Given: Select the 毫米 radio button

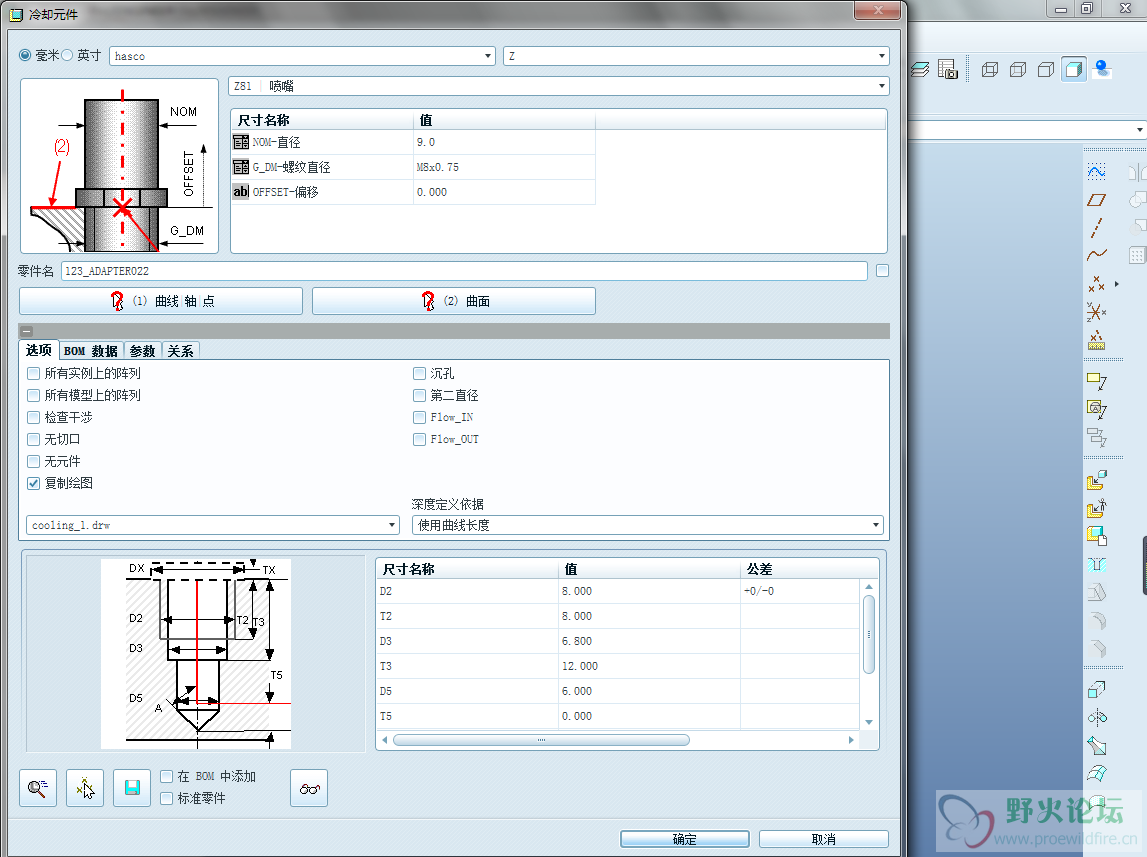Looking at the screenshot, I should (x=26, y=56).
